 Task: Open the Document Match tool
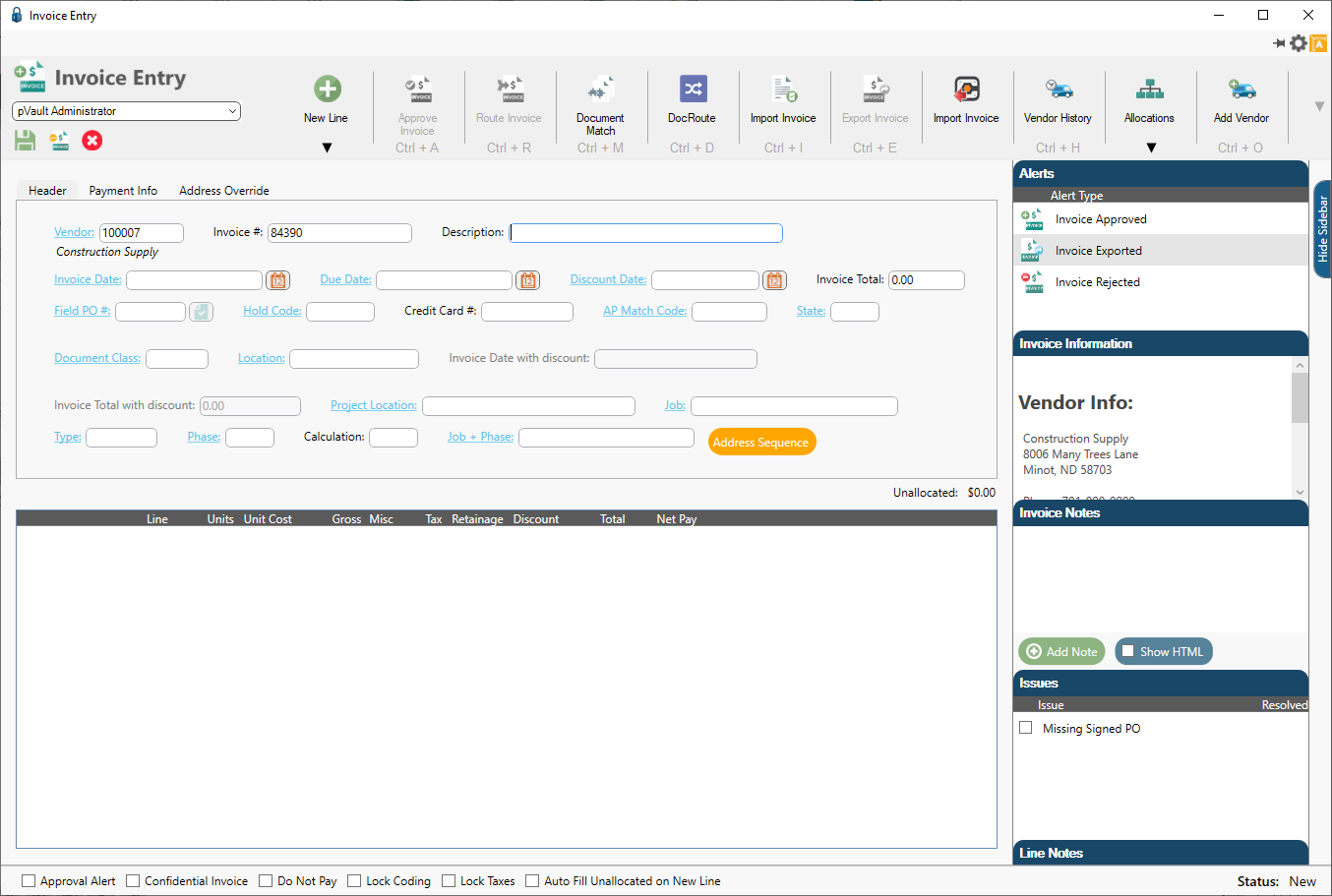[601, 89]
